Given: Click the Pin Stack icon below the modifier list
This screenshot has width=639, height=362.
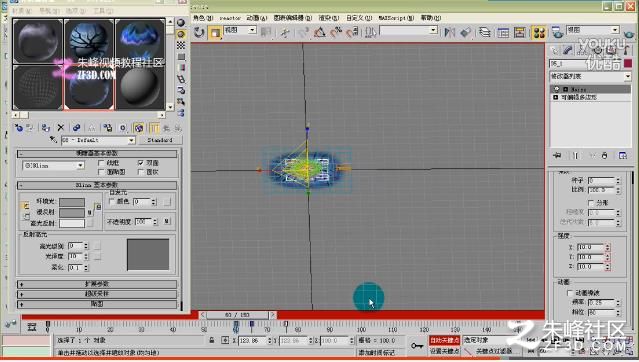Looking at the screenshot, I should tap(558, 155).
